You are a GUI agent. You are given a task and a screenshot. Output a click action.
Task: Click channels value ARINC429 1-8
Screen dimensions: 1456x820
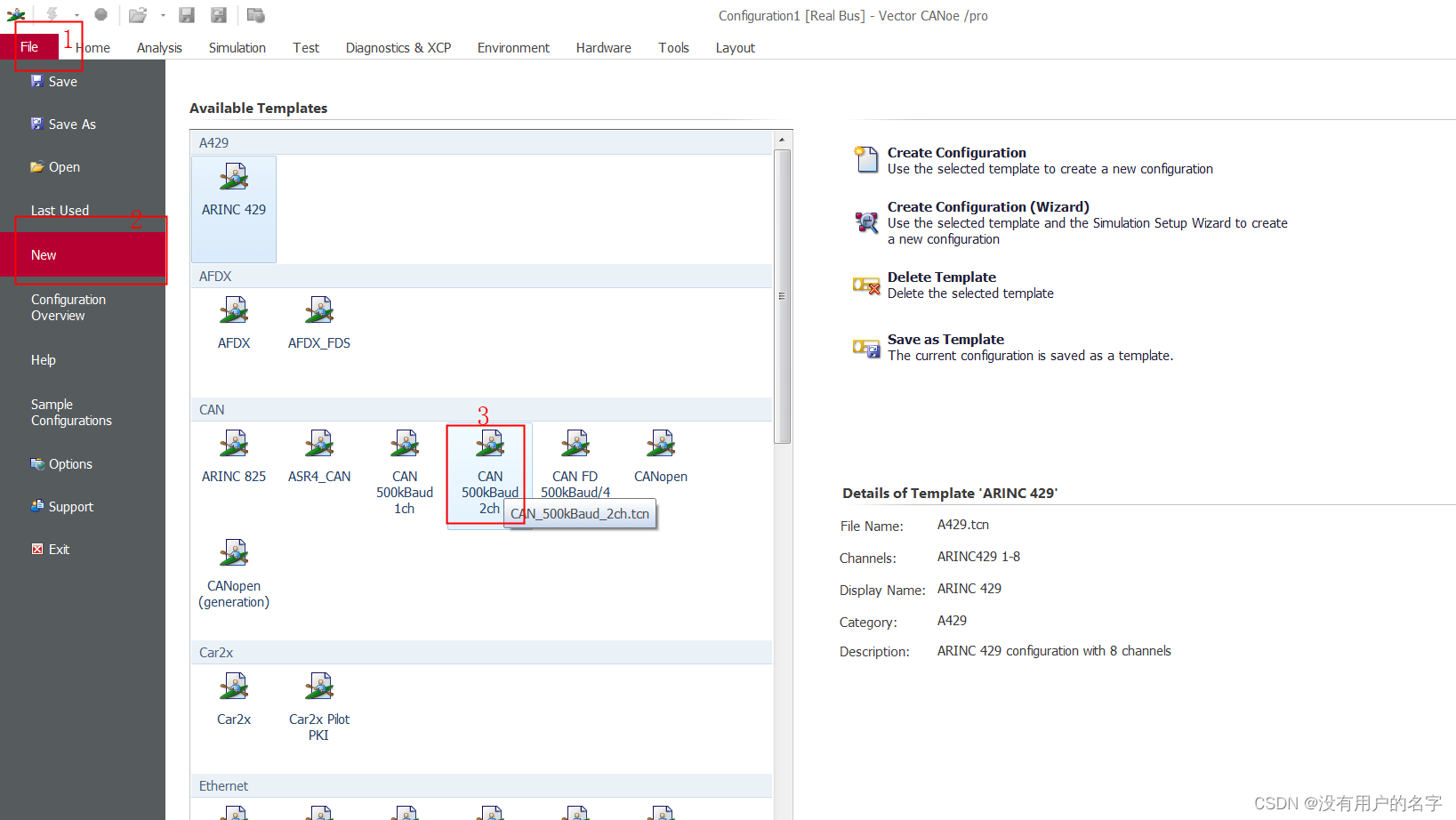point(978,557)
